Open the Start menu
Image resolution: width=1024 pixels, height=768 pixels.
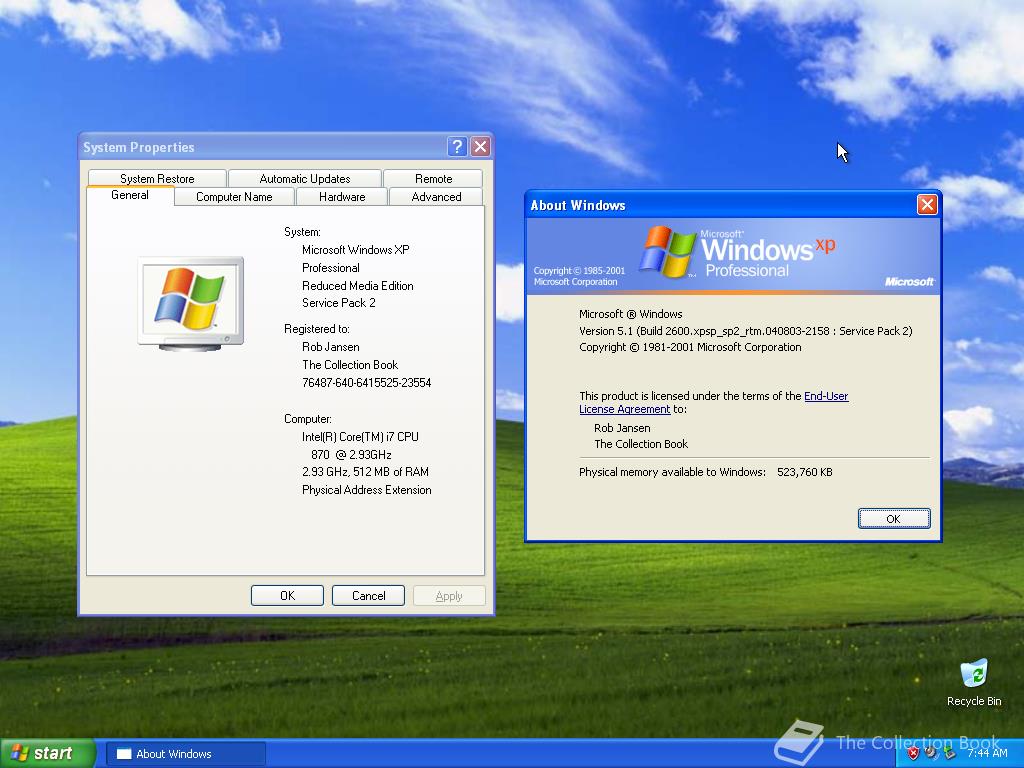[48, 753]
